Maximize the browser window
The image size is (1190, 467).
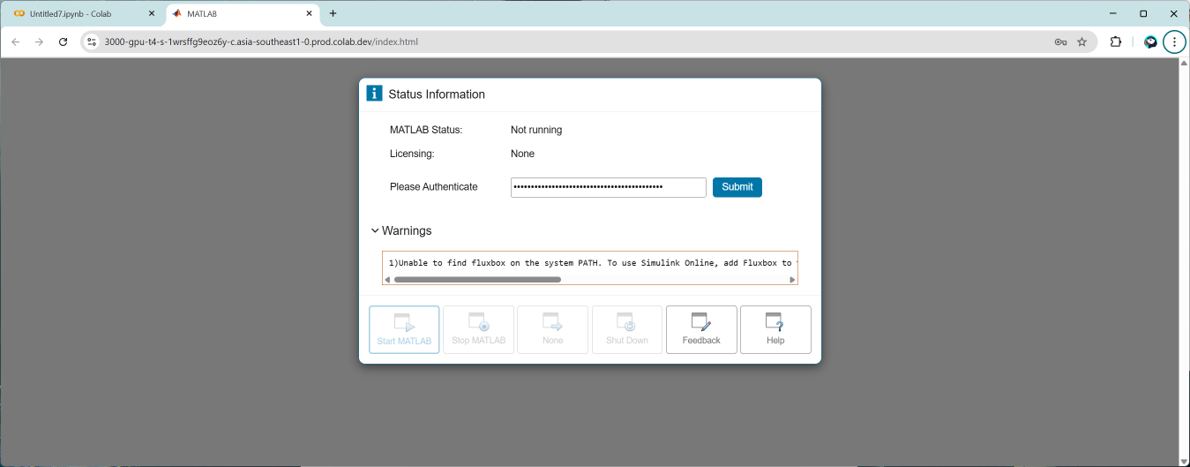pyautogui.click(x=1143, y=14)
